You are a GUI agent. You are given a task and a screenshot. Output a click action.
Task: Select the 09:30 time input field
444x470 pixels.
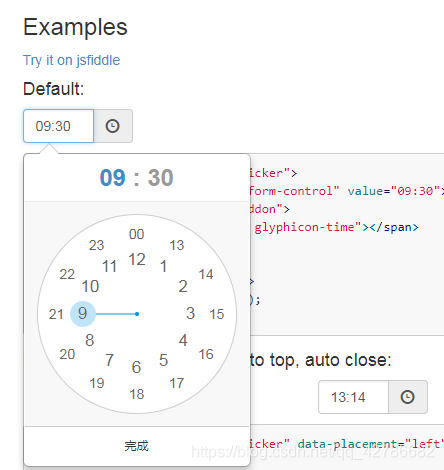59,126
